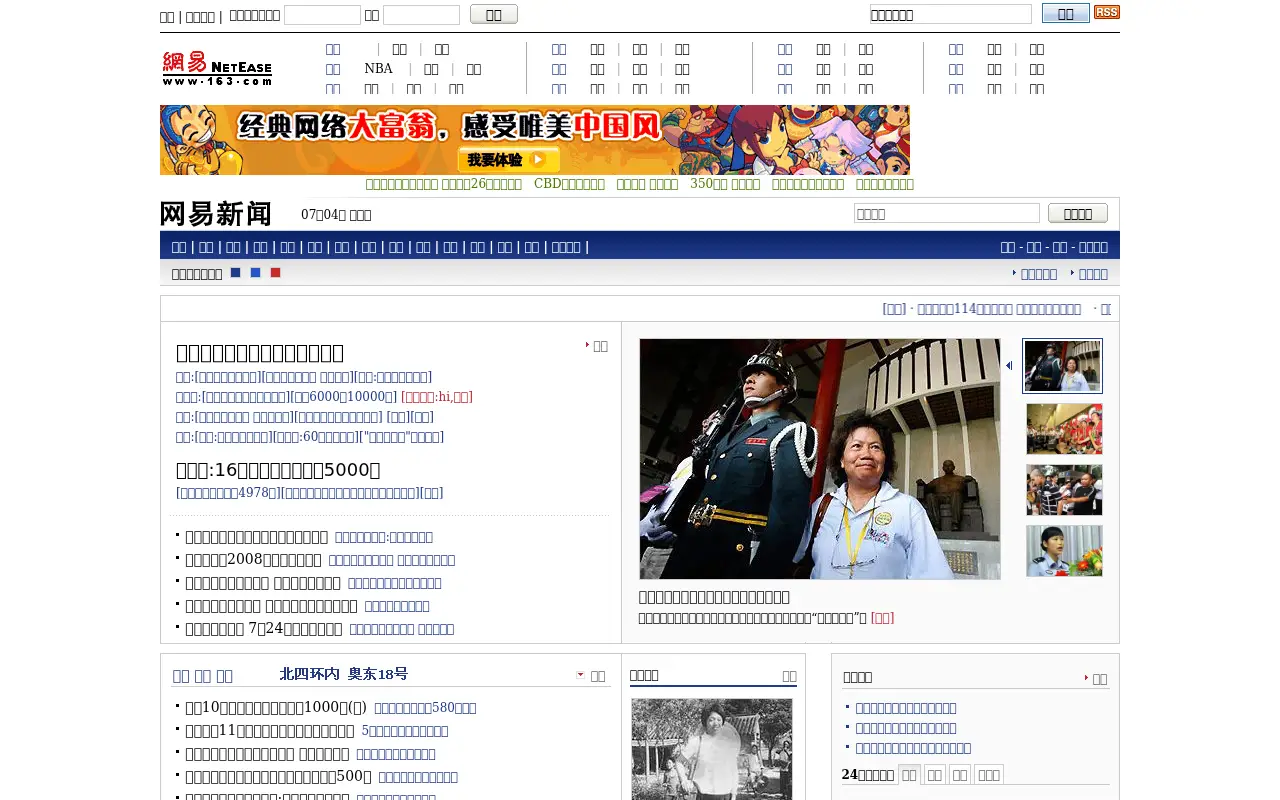Open the 北四环内 奥东18号 link
Image resolution: width=1280 pixels, height=800 pixels.
pyautogui.click(x=344, y=674)
